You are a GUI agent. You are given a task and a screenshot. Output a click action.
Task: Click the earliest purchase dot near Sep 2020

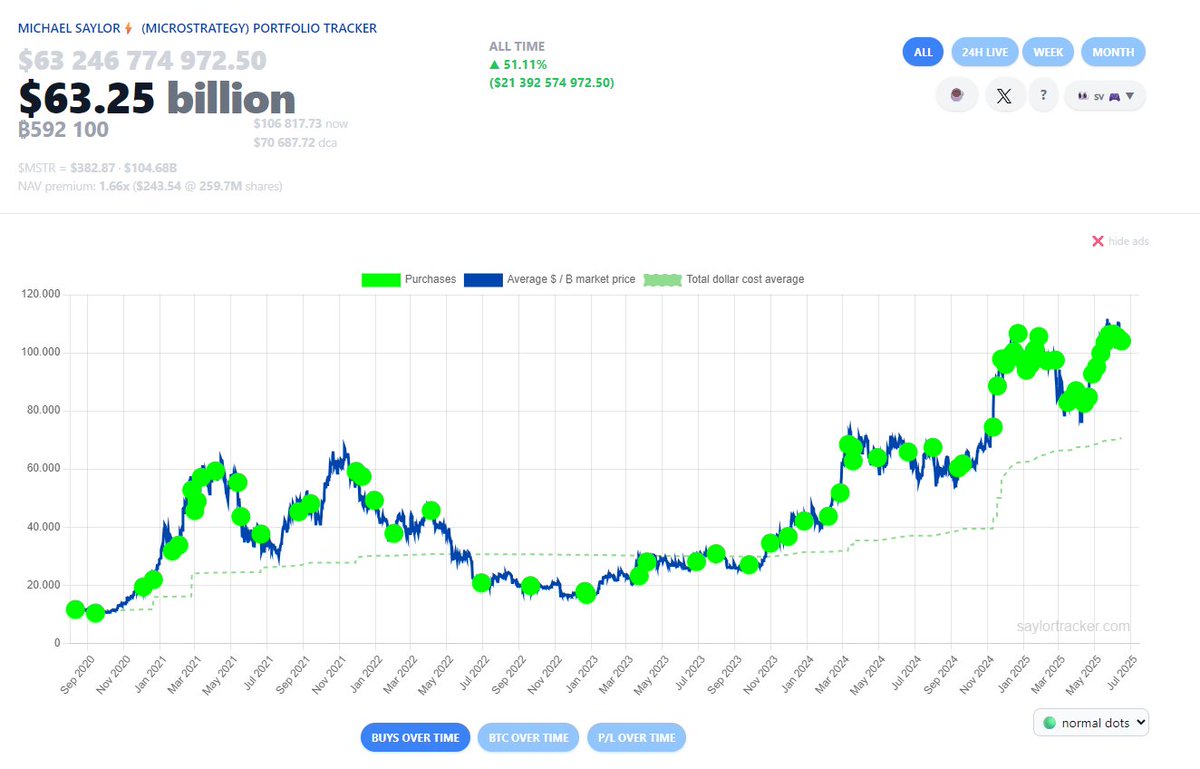tap(75, 609)
